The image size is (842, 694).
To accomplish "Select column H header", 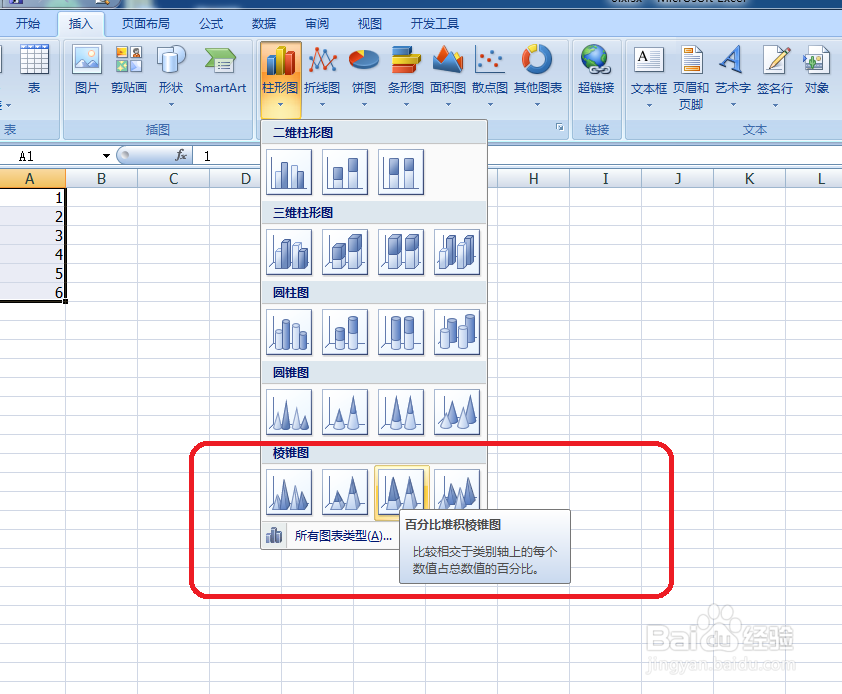I will click(533, 179).
